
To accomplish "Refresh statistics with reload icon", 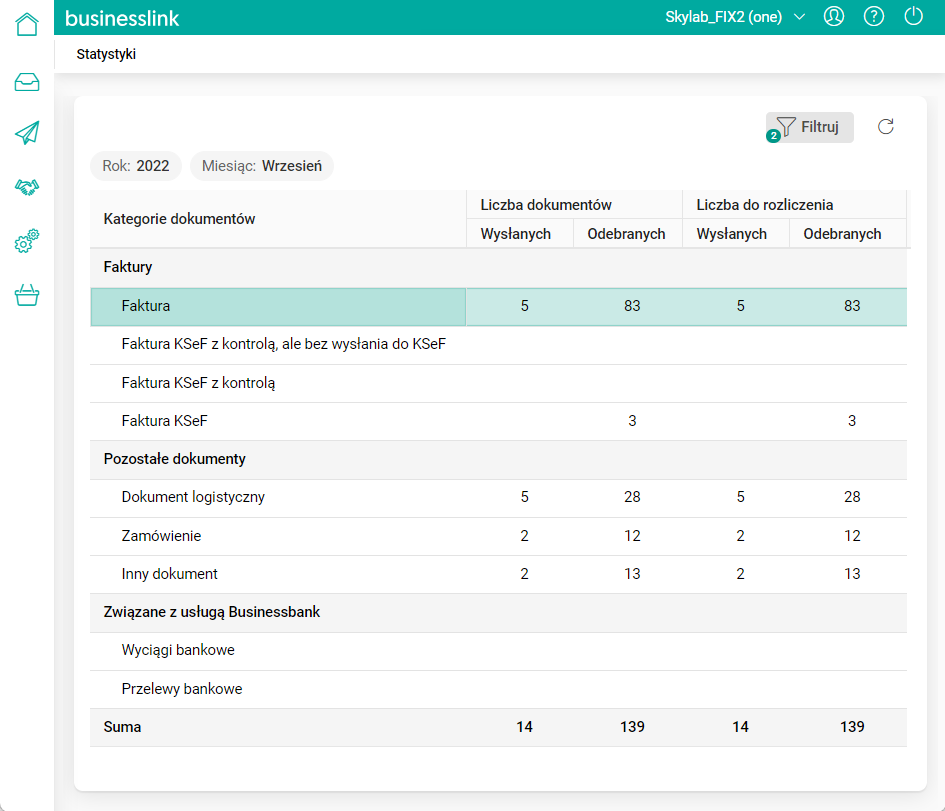I will (885, 127).
